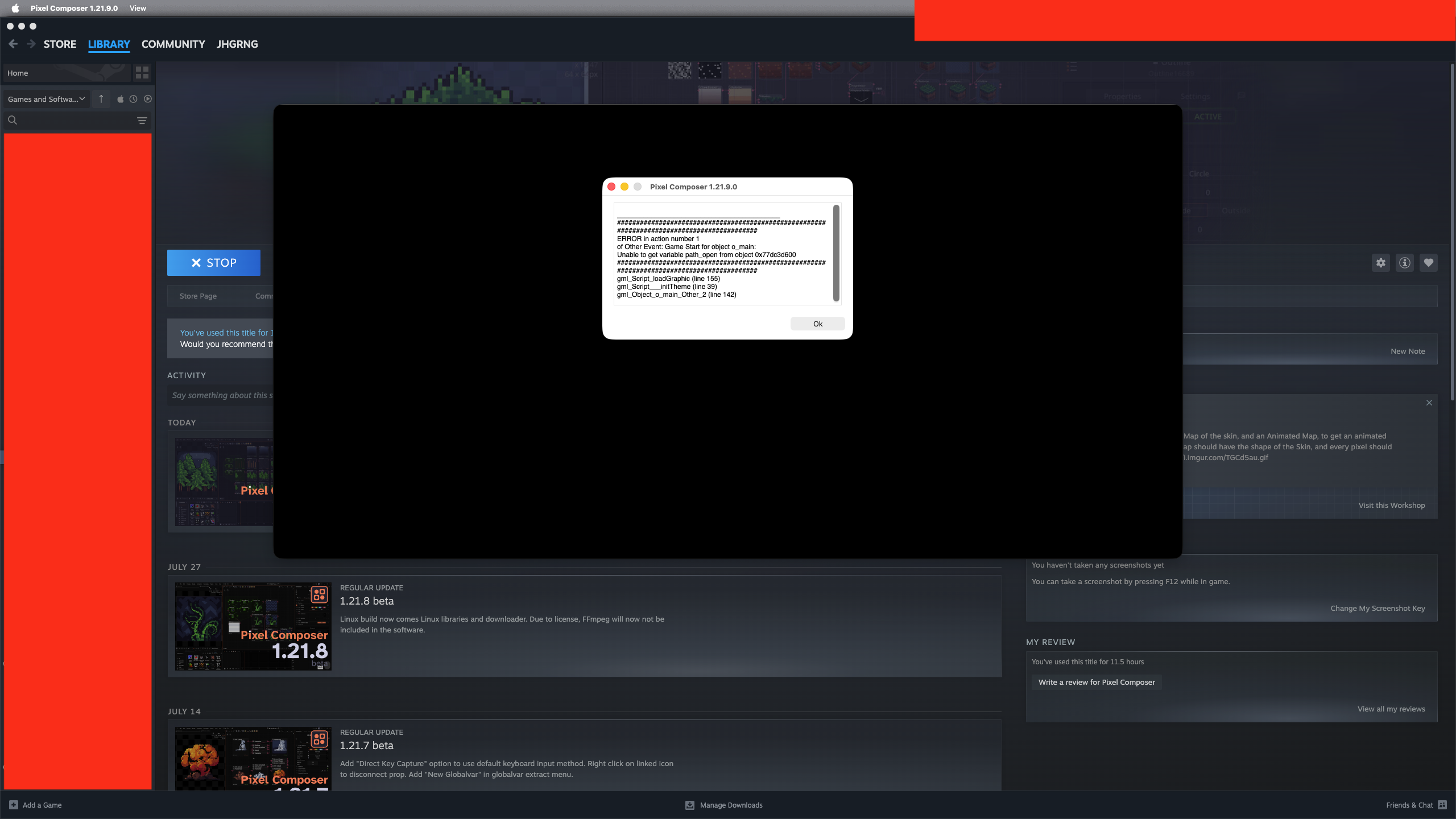Open the gear Manage settings icon

coord(1381,263)
